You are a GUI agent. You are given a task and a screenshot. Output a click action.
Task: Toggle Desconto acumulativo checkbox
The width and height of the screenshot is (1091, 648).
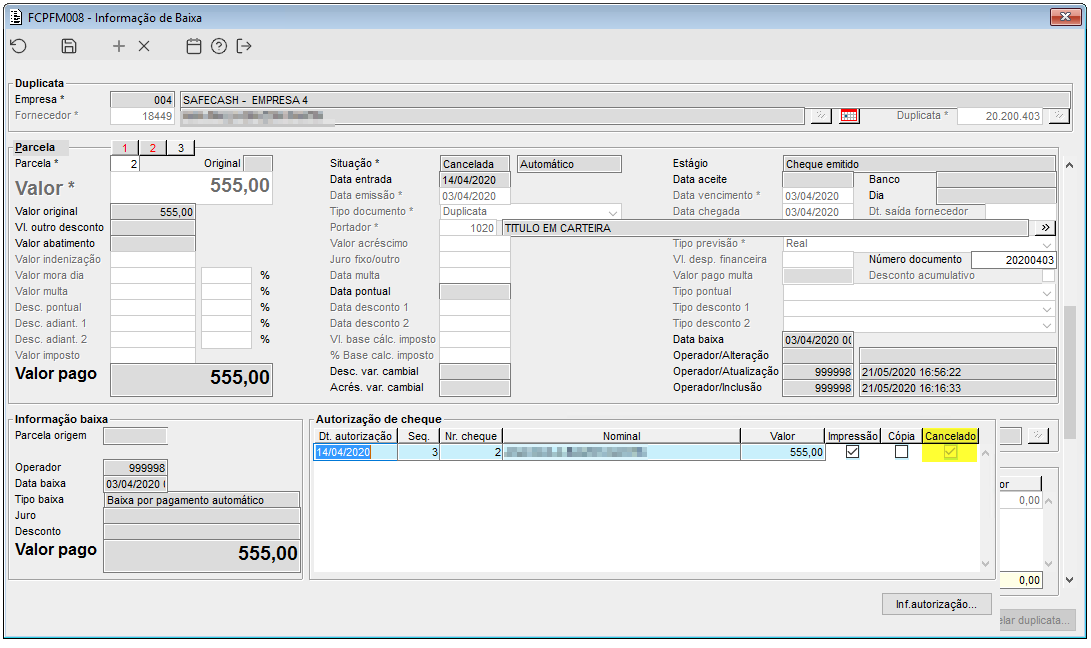[1049, 276]
